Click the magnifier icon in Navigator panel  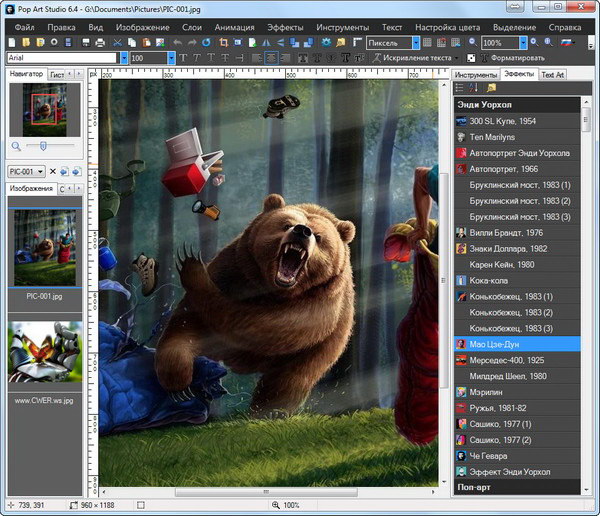[x=15, y=146]
